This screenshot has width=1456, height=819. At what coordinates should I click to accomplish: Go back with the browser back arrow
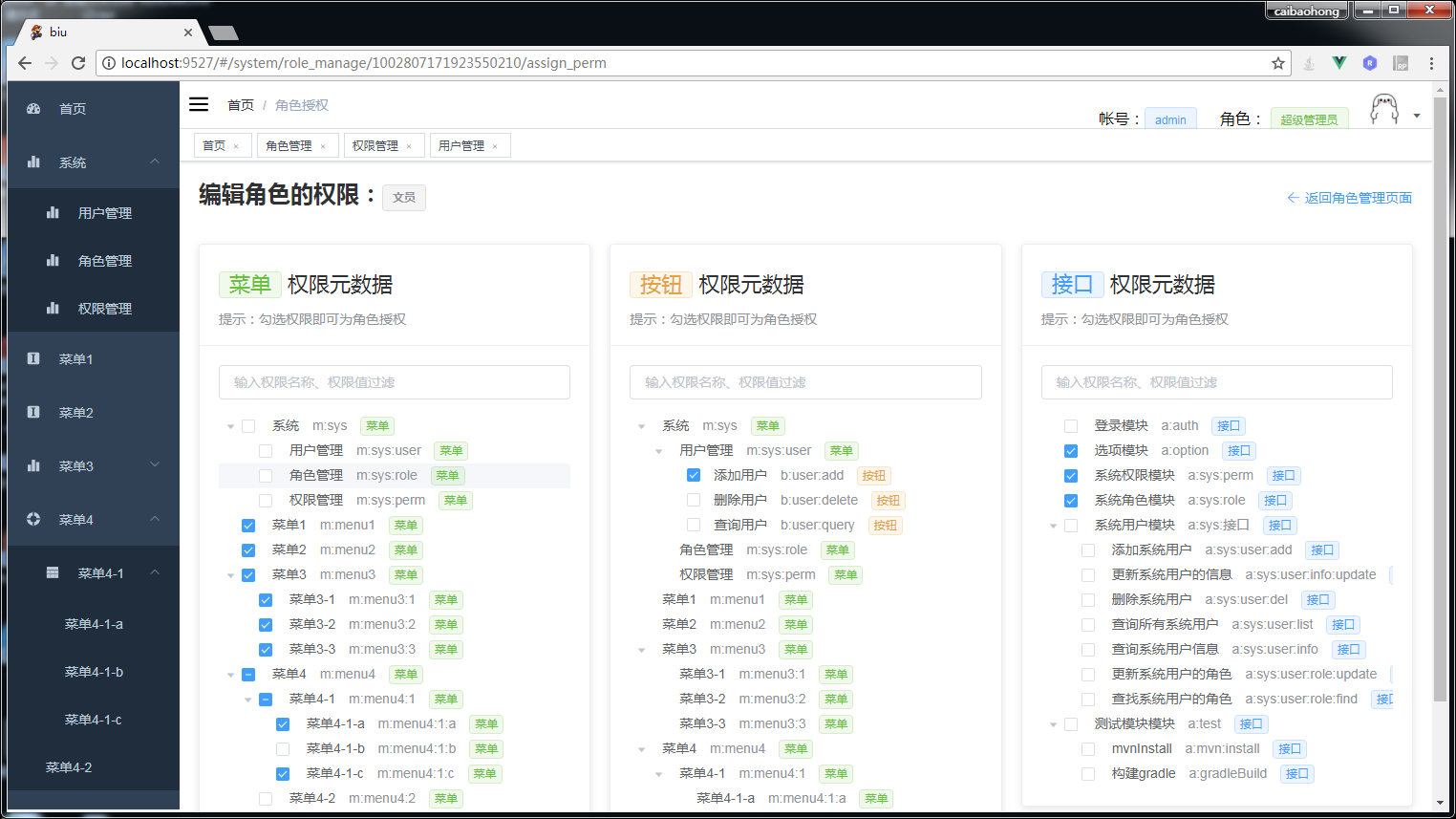(25, 63)
